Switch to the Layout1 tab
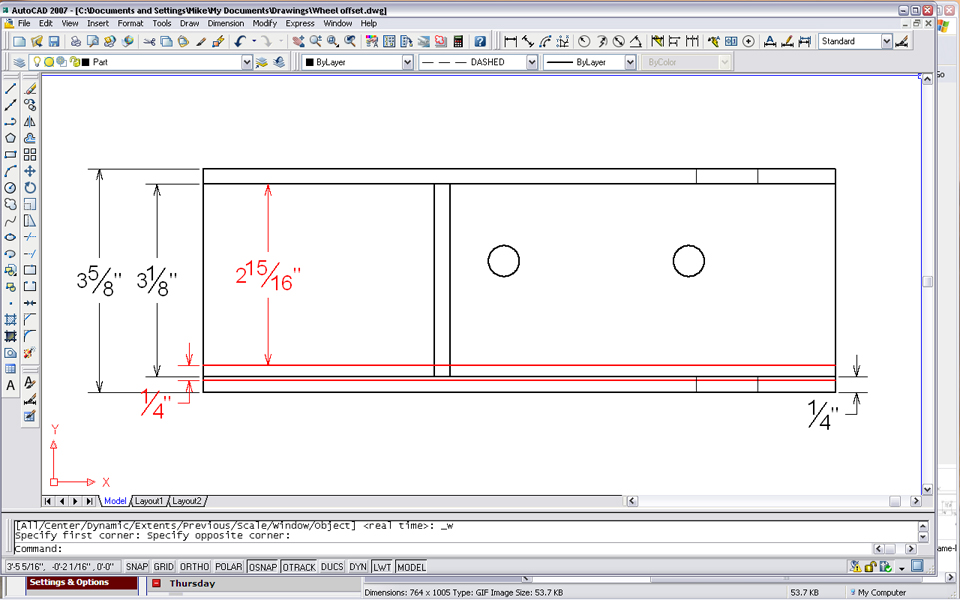The width and height of the screenshot is (960, 600). click(149, 501)
